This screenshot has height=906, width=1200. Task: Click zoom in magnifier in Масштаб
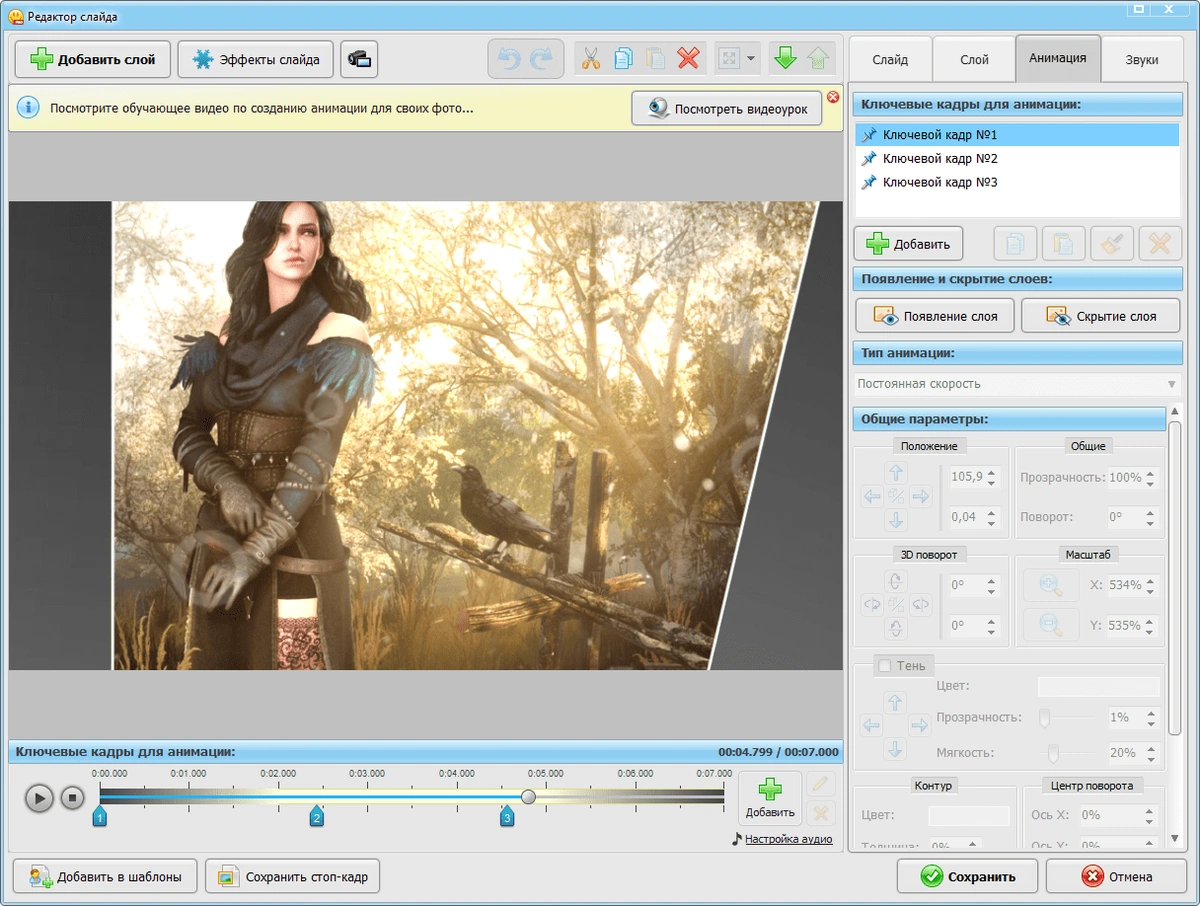pos(1051,585)
